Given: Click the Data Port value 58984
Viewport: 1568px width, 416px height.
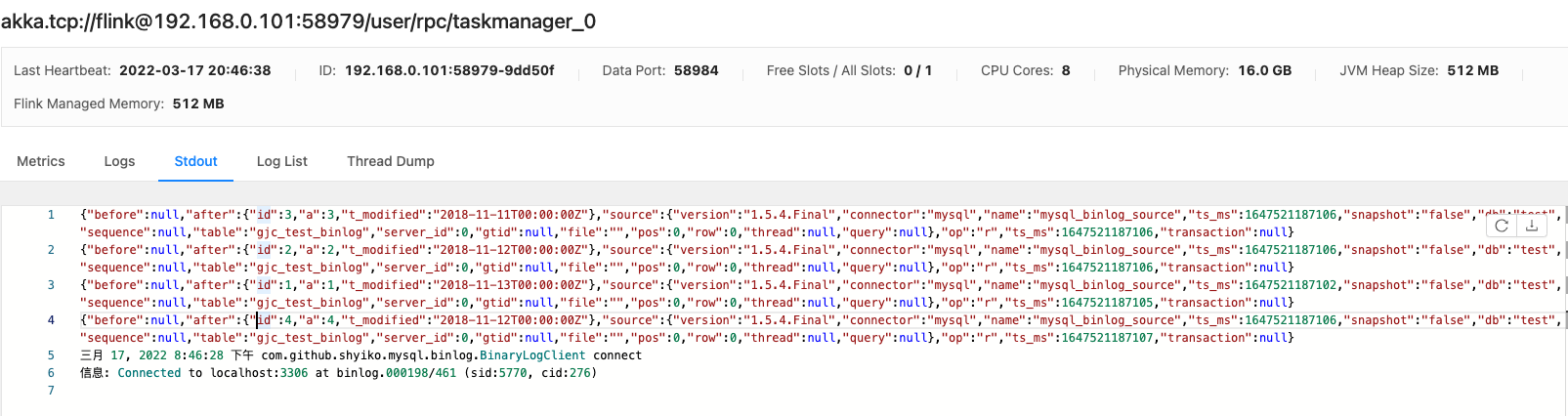Looking at the screenshot, I should 696,70.
